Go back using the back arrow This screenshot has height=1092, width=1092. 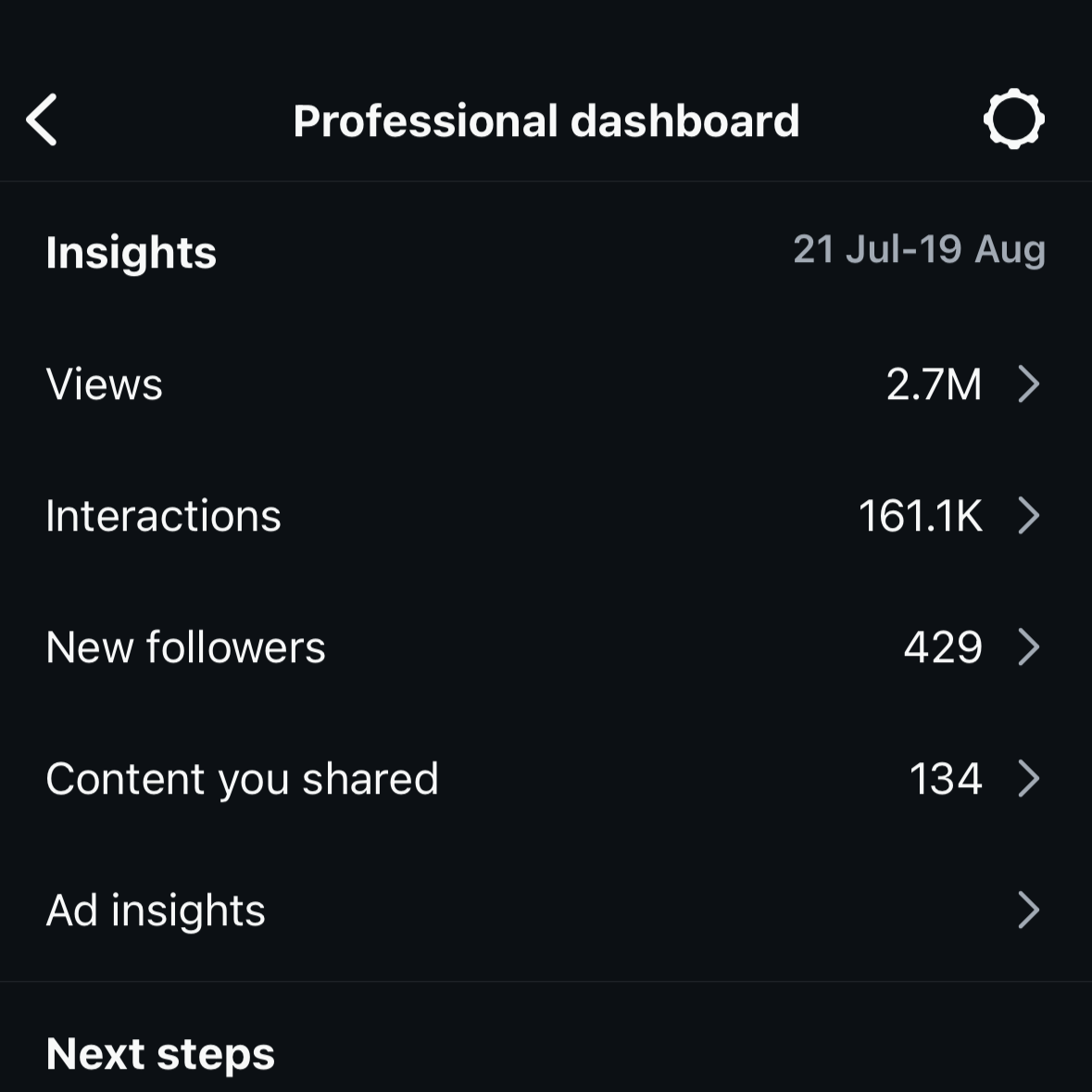[41, 119]
